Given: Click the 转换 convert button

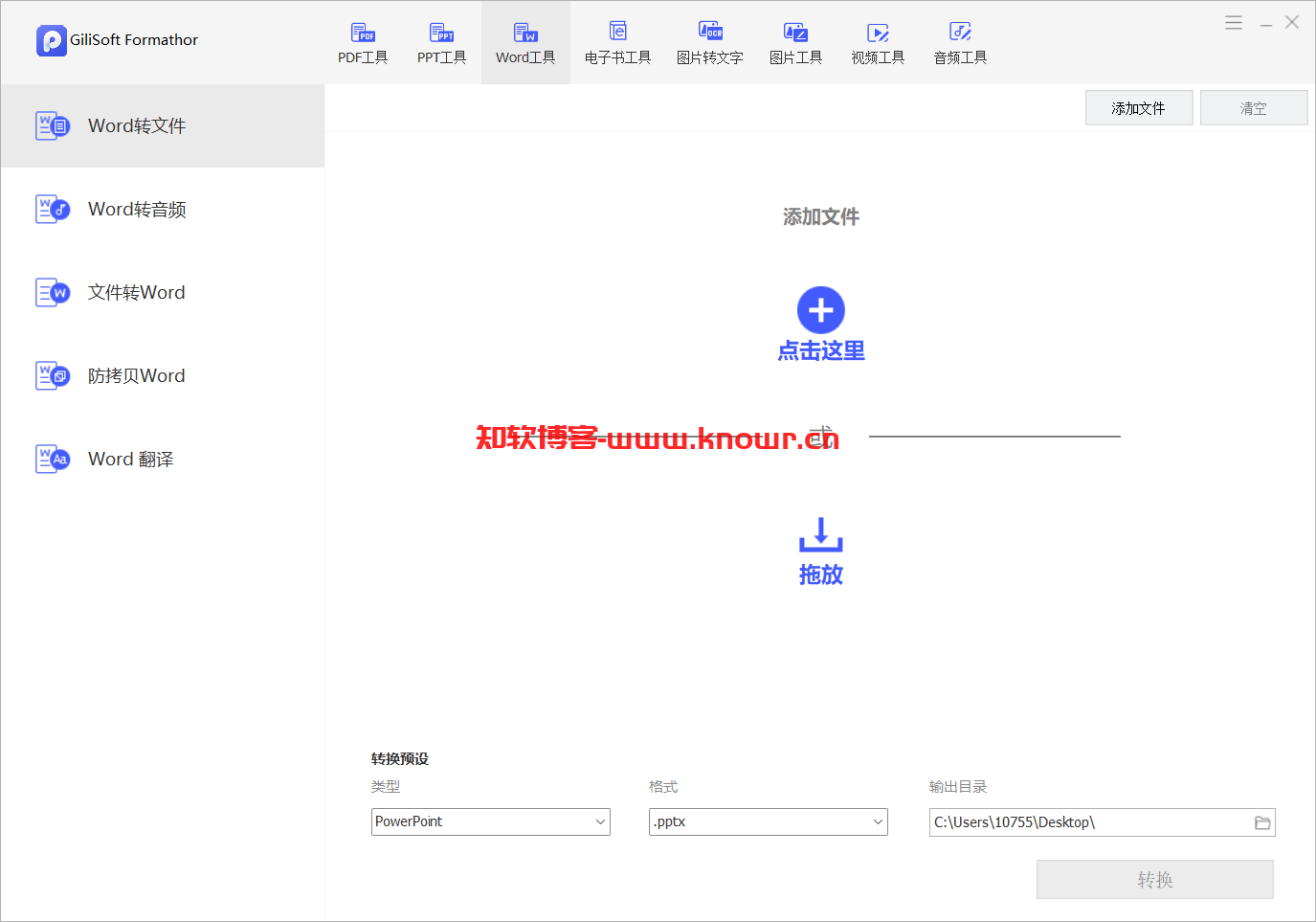Looking at the screenshot, I should click(1155, 879).
